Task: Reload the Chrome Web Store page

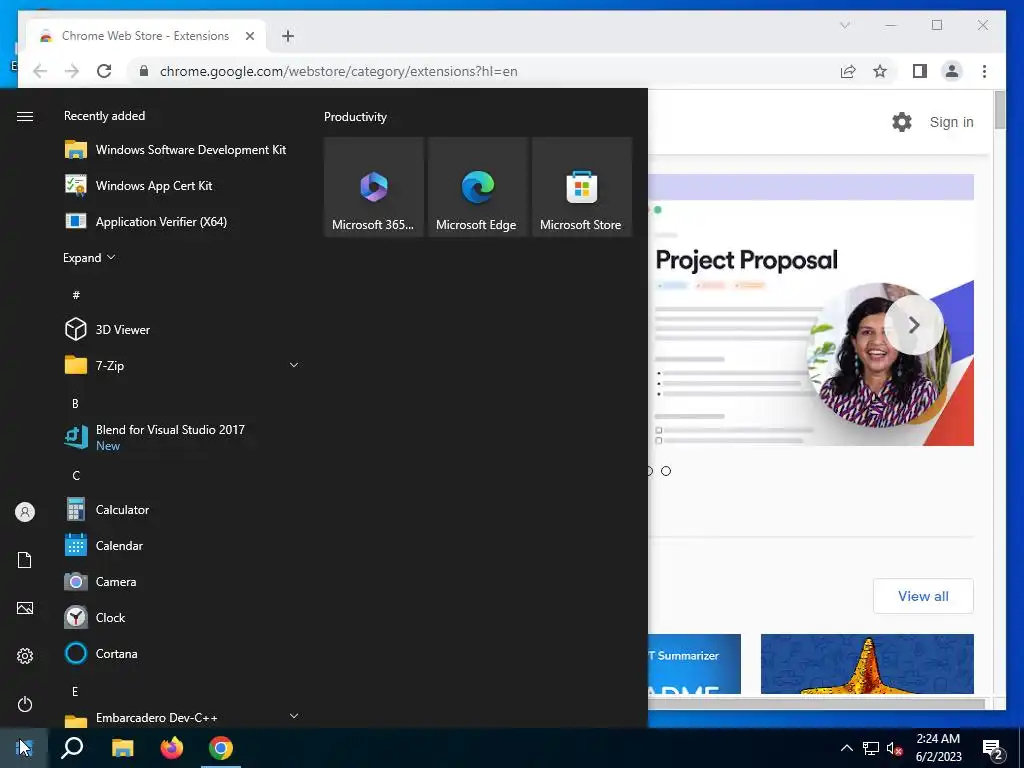Action: point(104,71)
